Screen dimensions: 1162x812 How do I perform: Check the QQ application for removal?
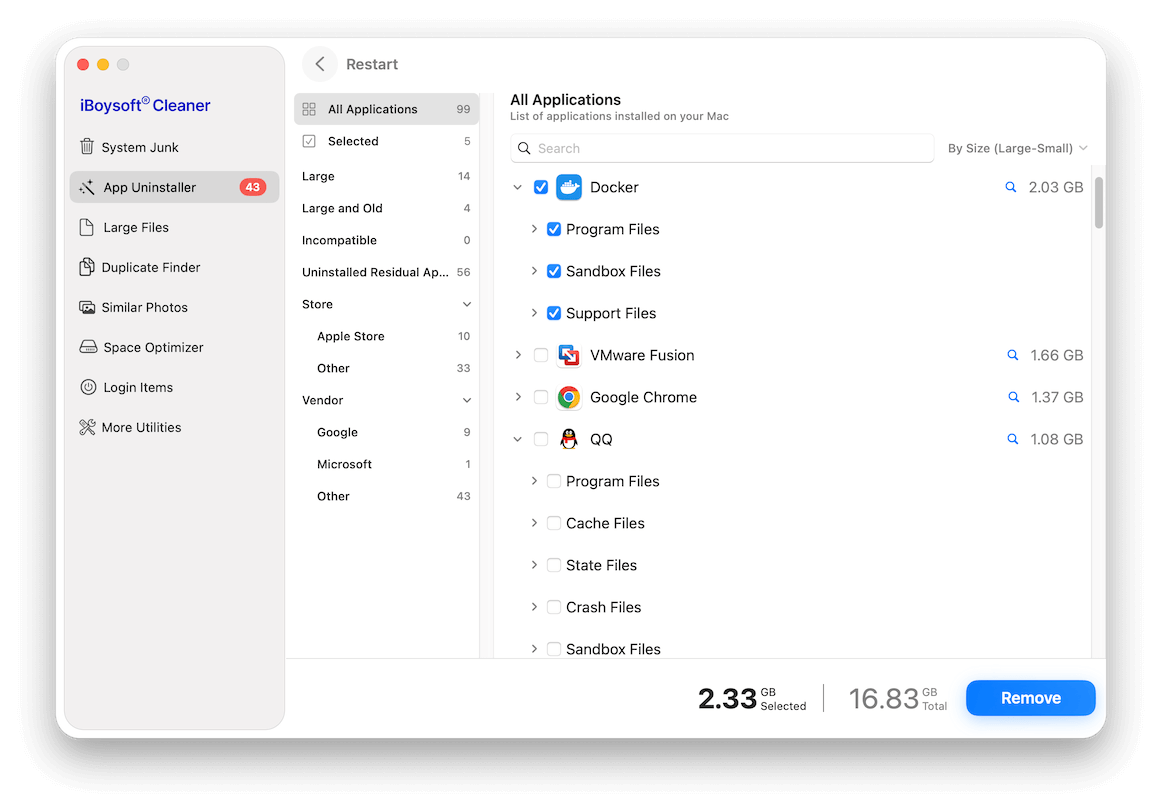click(x=541, y=439)
